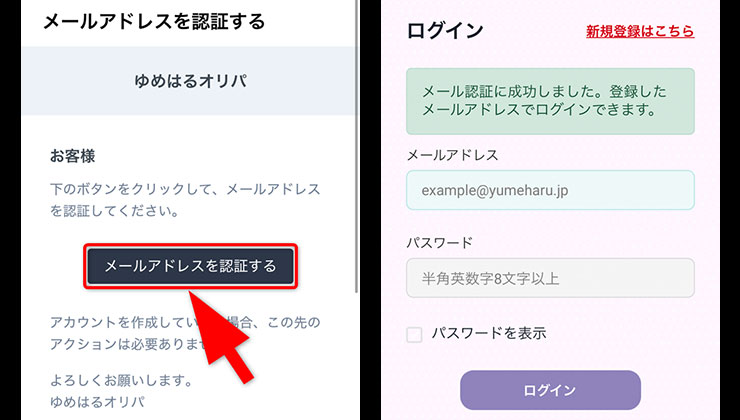Select the 半角英数字8文字以上 password field
Screen dimensions: 740x420
pos(550,278)
